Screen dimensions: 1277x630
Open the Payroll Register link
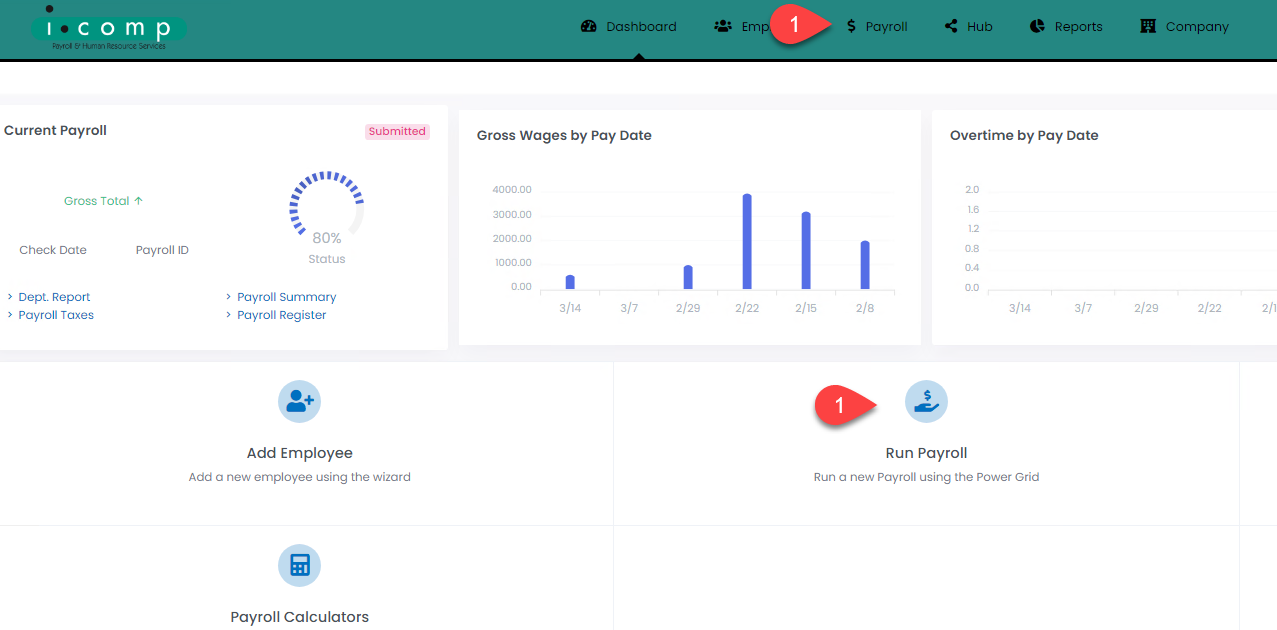coord(281,315)
